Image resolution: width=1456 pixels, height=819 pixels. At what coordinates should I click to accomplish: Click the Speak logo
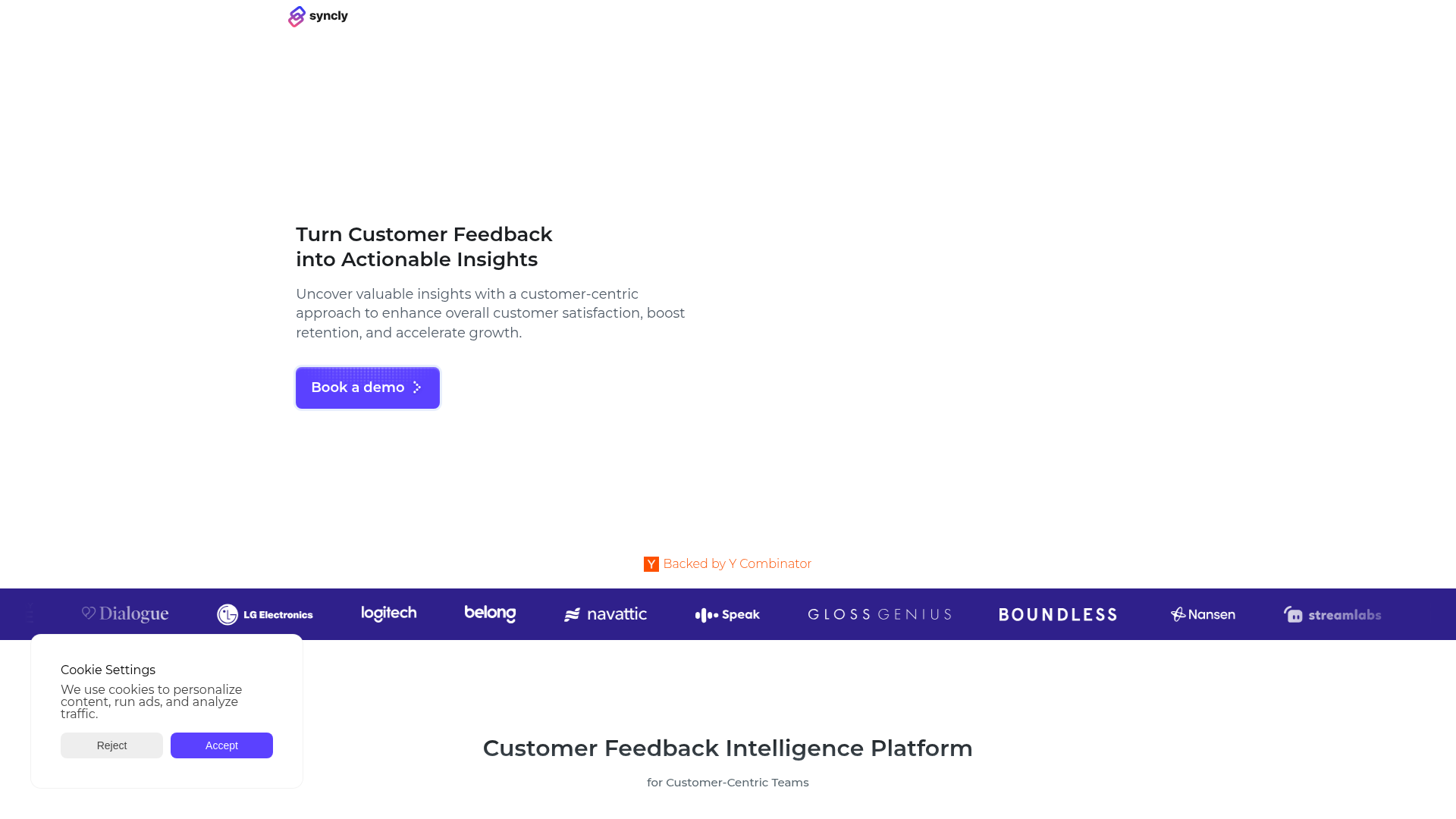(727, 615)
